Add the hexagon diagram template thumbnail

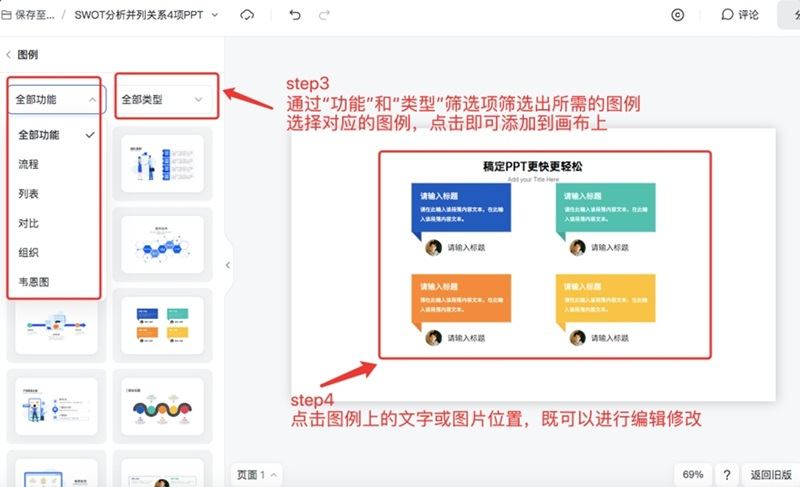162,244
